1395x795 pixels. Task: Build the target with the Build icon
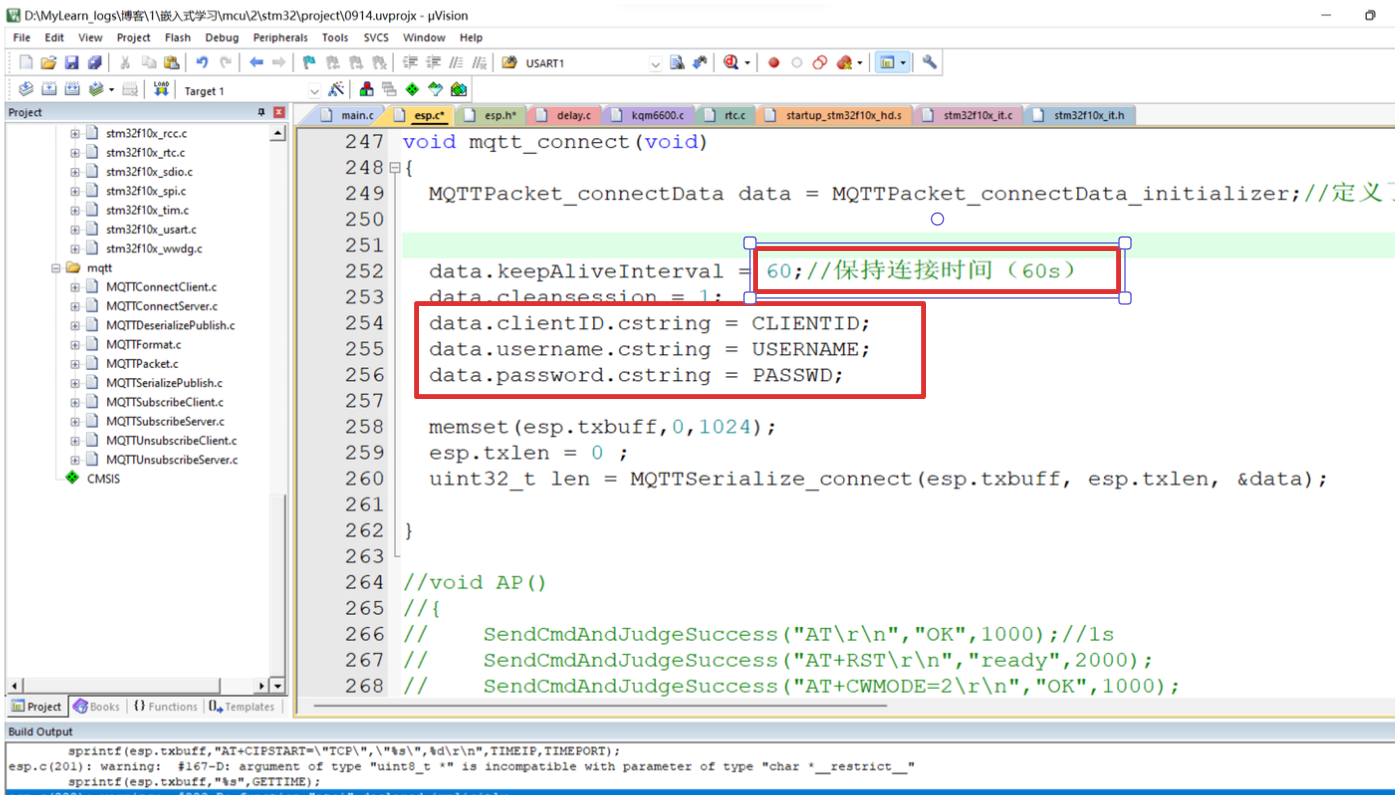[49, 90]
